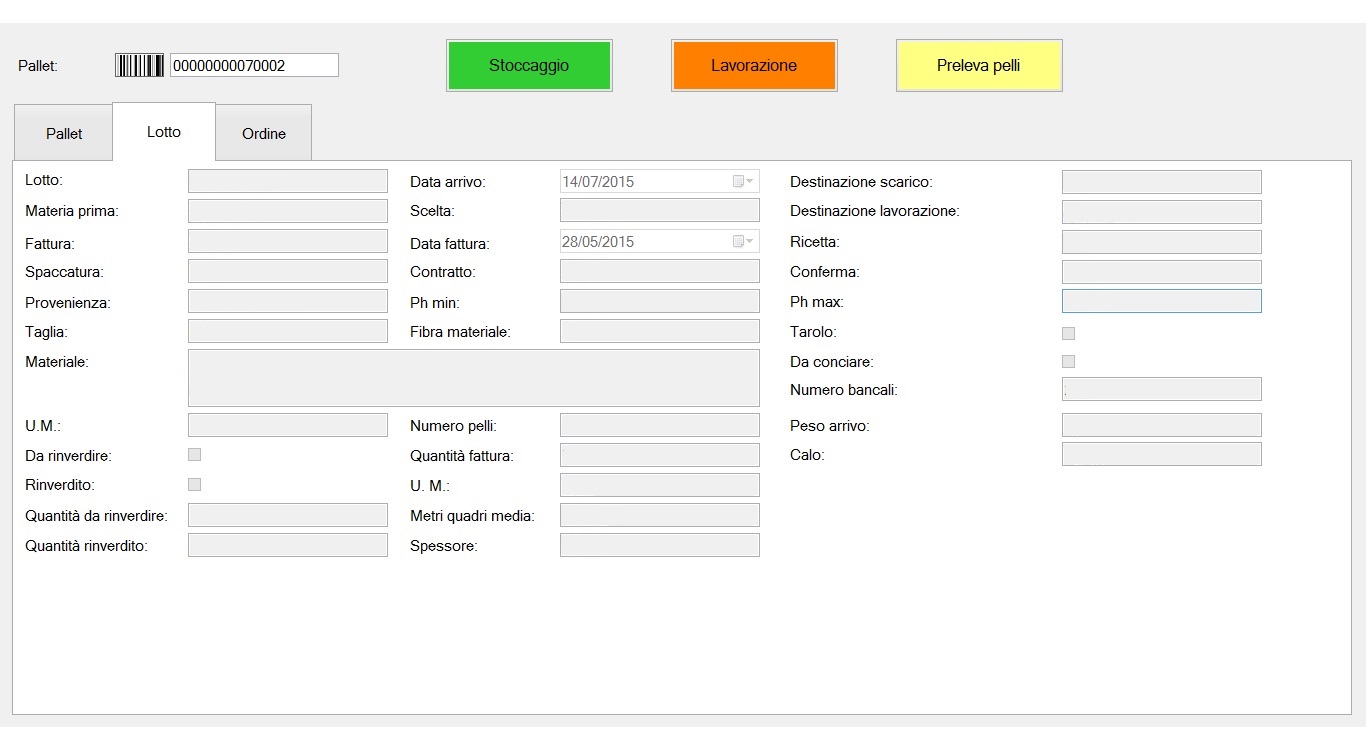Toggle the Rinverdito checkbox

tap(195, 485)
